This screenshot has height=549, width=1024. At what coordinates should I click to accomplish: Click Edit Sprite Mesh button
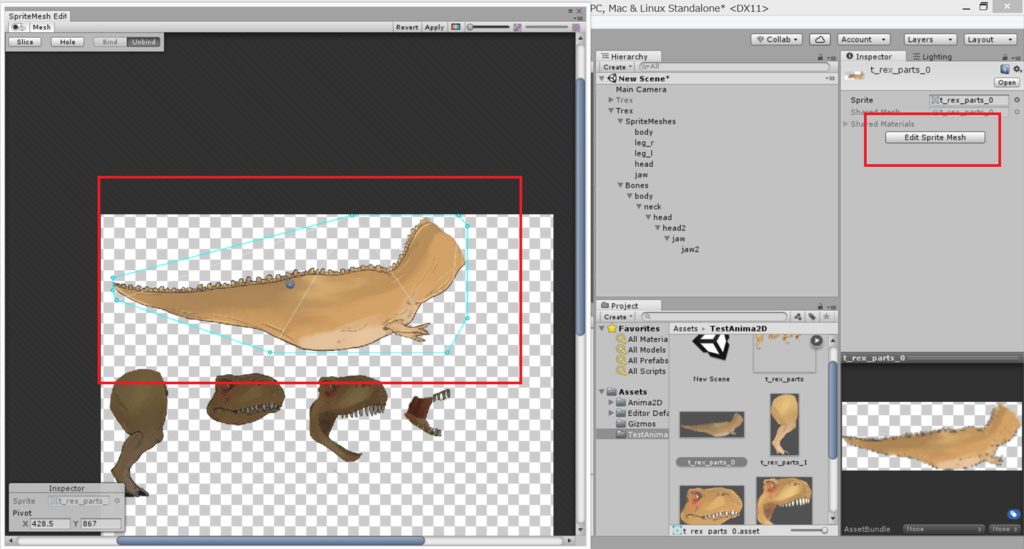coord(935,137)
